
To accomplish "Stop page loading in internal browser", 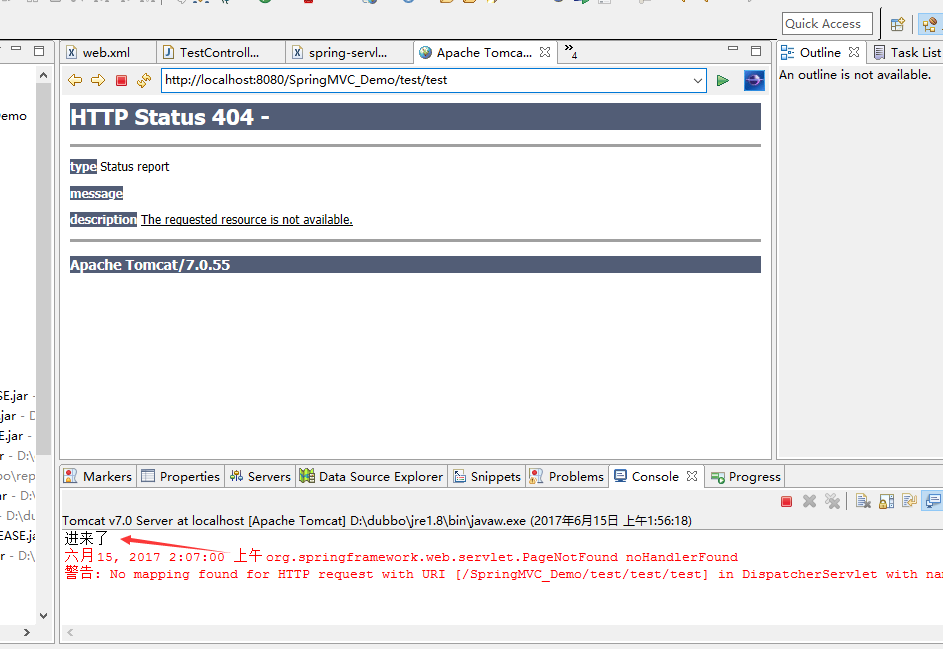I will tap(121, 80).
